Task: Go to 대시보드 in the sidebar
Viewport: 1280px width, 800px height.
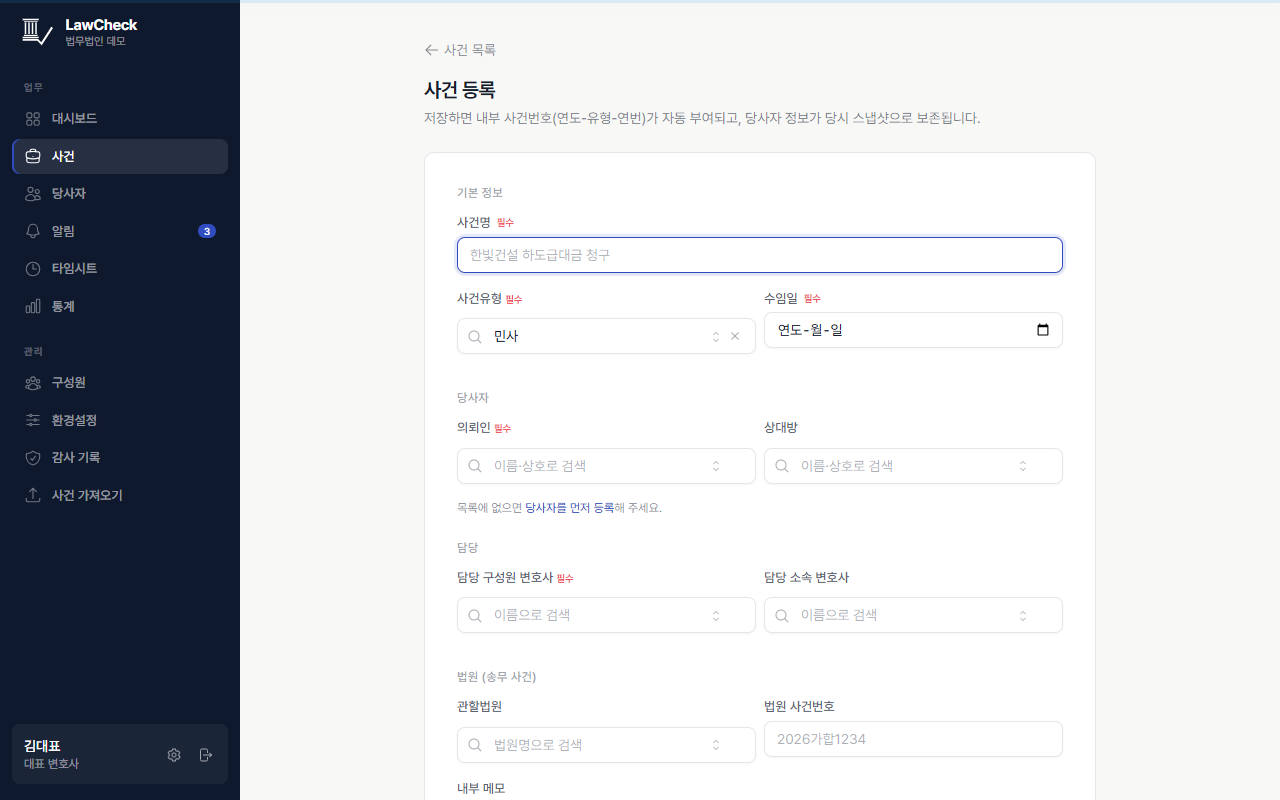Action: (x=120, y=118)
